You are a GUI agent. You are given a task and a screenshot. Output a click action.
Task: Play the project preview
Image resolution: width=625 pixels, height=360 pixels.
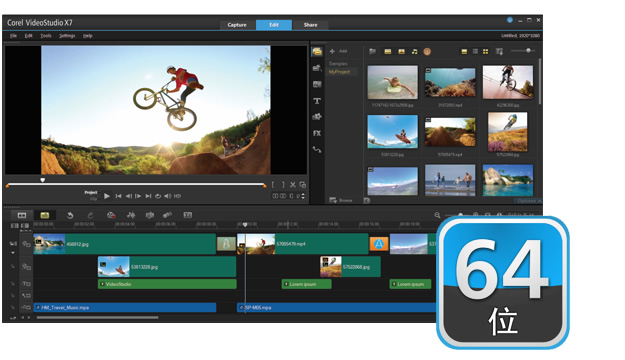pyautogui.click(x=107, y=196)
